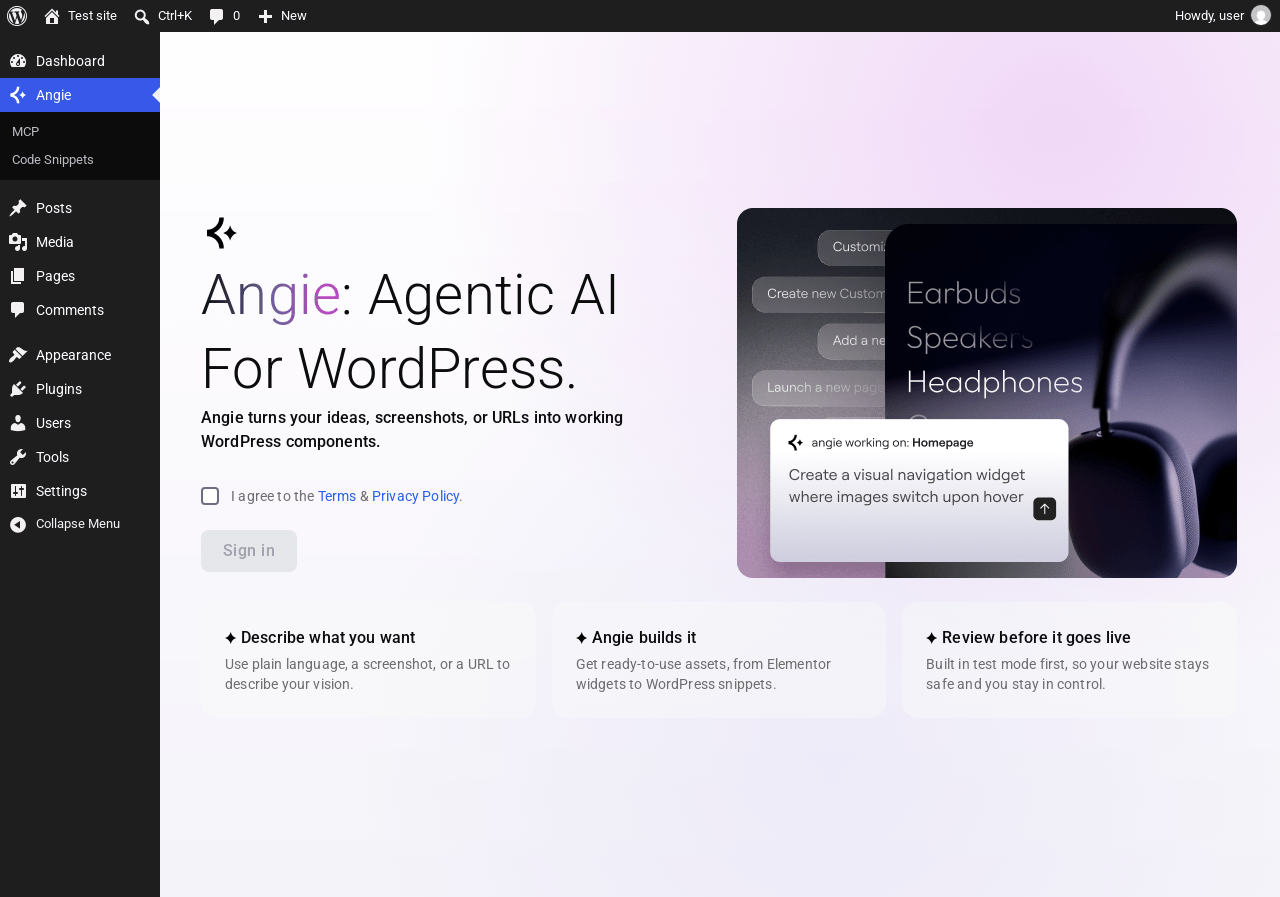Open the Settings menu
1280x897 pixels.
pos(80,491)
